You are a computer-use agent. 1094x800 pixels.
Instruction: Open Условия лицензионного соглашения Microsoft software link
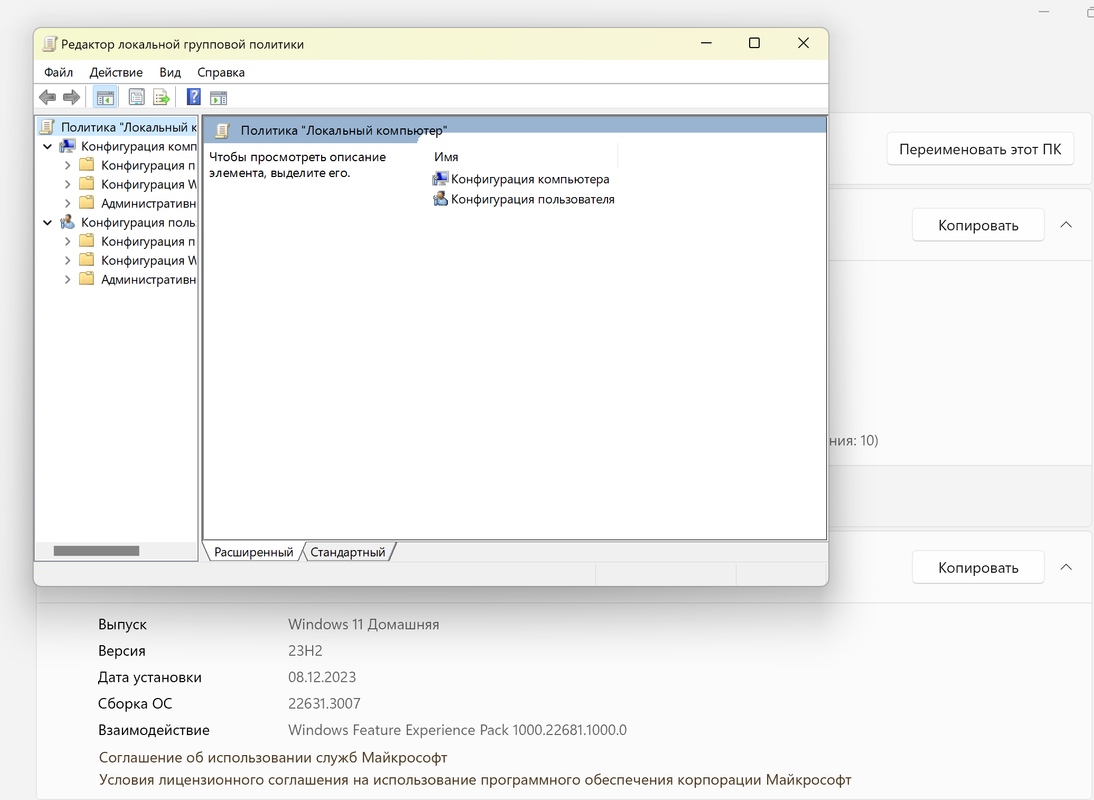click(x=475, y=780)
